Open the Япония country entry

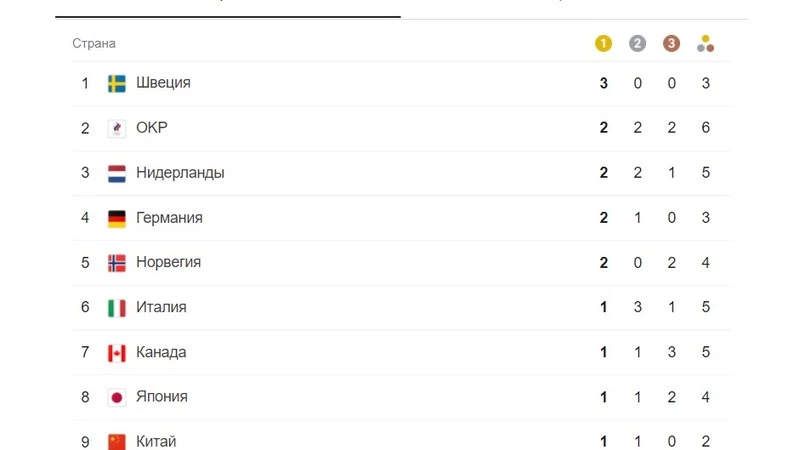(x=161, y=397)
